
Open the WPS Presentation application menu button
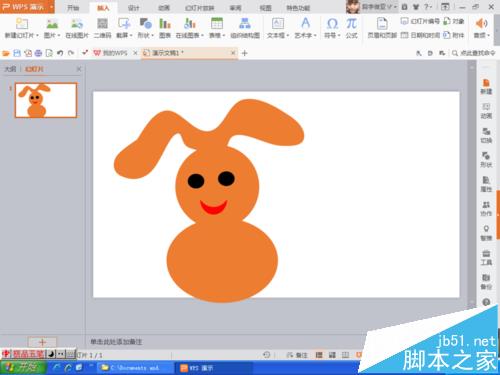coord(27,7)
